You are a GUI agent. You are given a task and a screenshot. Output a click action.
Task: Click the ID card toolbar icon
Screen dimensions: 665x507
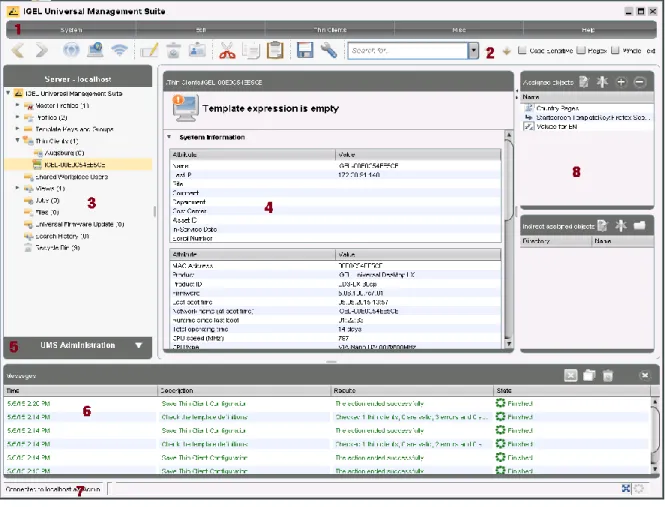(198, 50)
